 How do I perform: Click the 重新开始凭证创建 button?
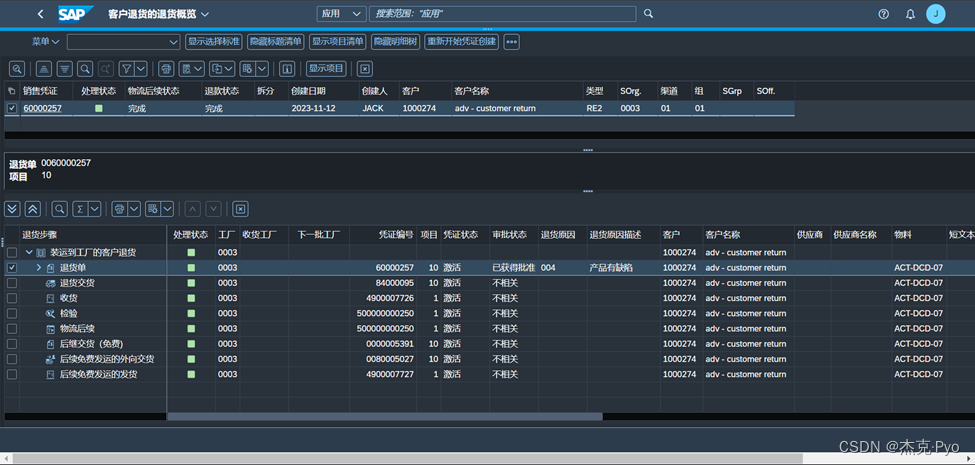pos(461,42)
